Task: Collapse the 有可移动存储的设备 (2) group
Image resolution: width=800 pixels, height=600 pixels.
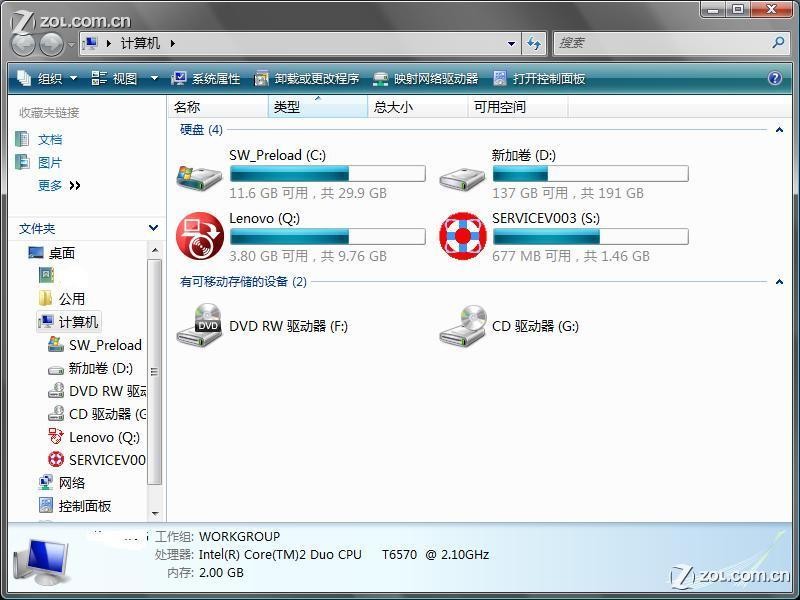Action: pyautogui.click(x=781, y=281)
